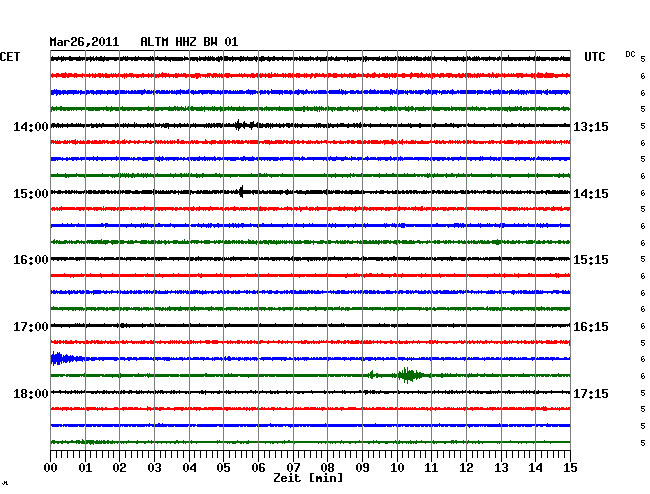Image resolution: width=650 pixels, height=494 pixels.
Task: Click the CET timezone label
Action: pyautogui.click(x=10, y=57)
